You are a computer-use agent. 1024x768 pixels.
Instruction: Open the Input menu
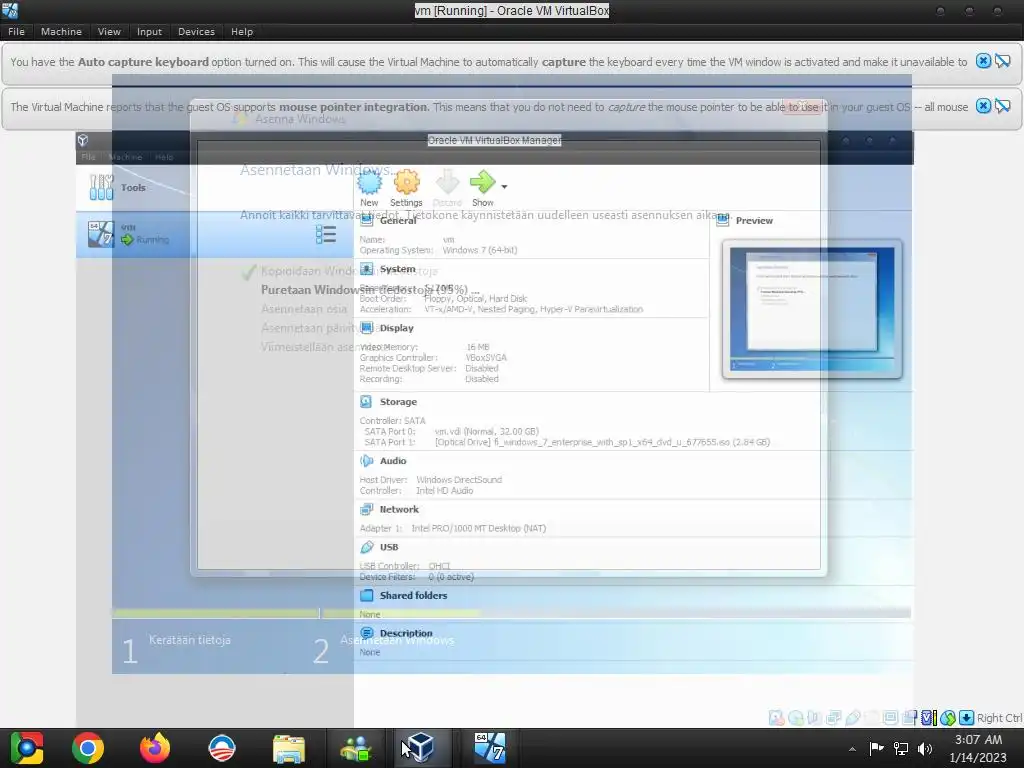[149, 31]
